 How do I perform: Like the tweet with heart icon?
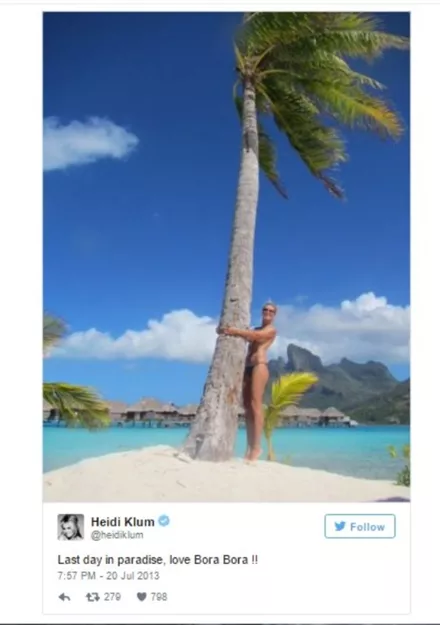pos(141,597)
